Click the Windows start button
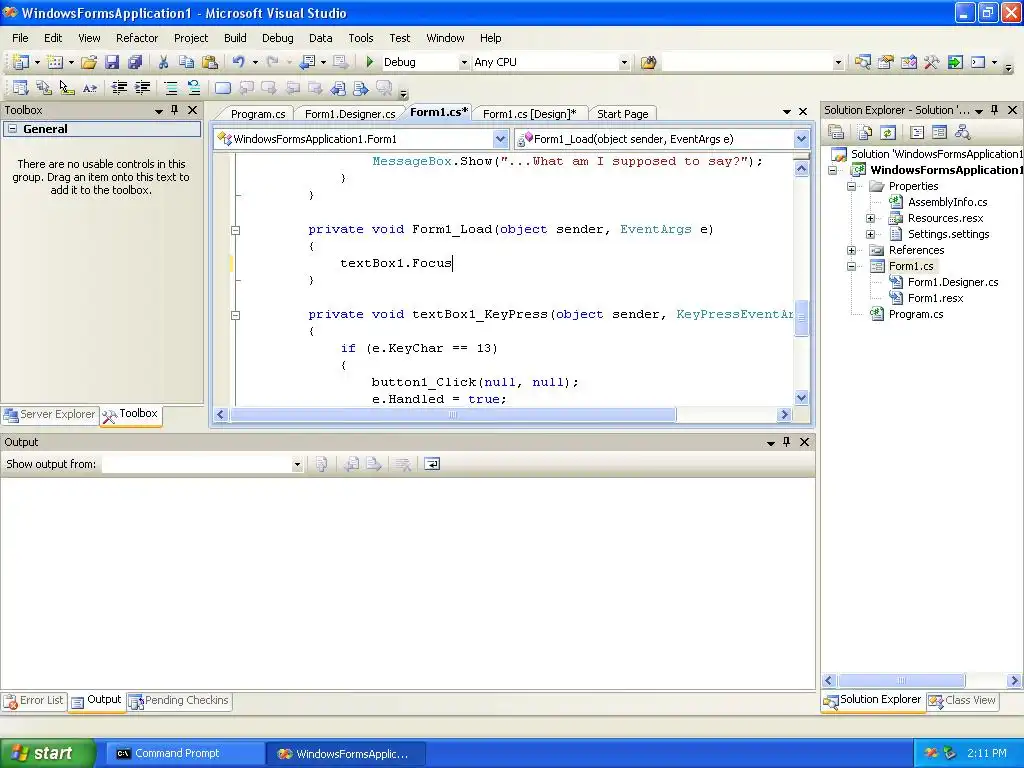Viewport: 1024px width, 768px height. coord(46,753)
